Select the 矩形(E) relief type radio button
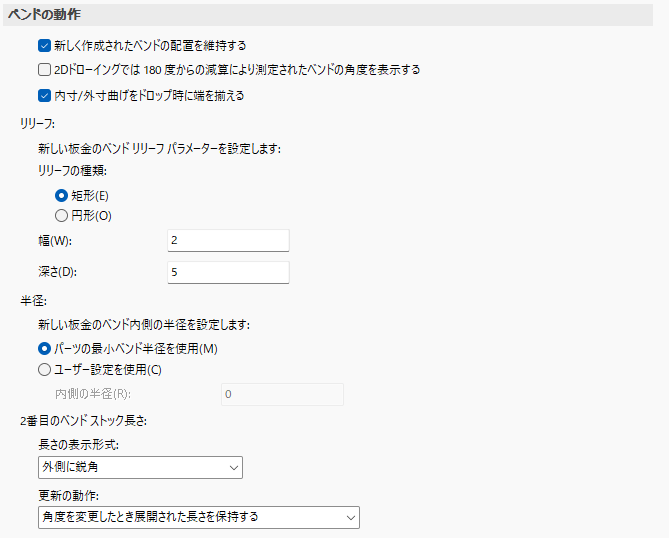This screenshot has height=538, width=669. pyautogui.click(x=61, y=195)
